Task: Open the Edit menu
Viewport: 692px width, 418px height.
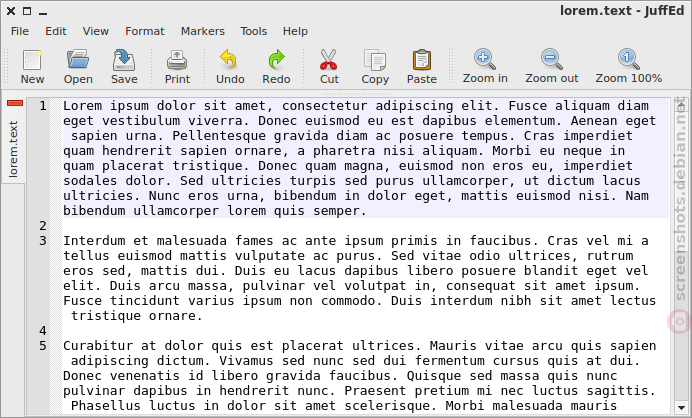Action: 56,31
